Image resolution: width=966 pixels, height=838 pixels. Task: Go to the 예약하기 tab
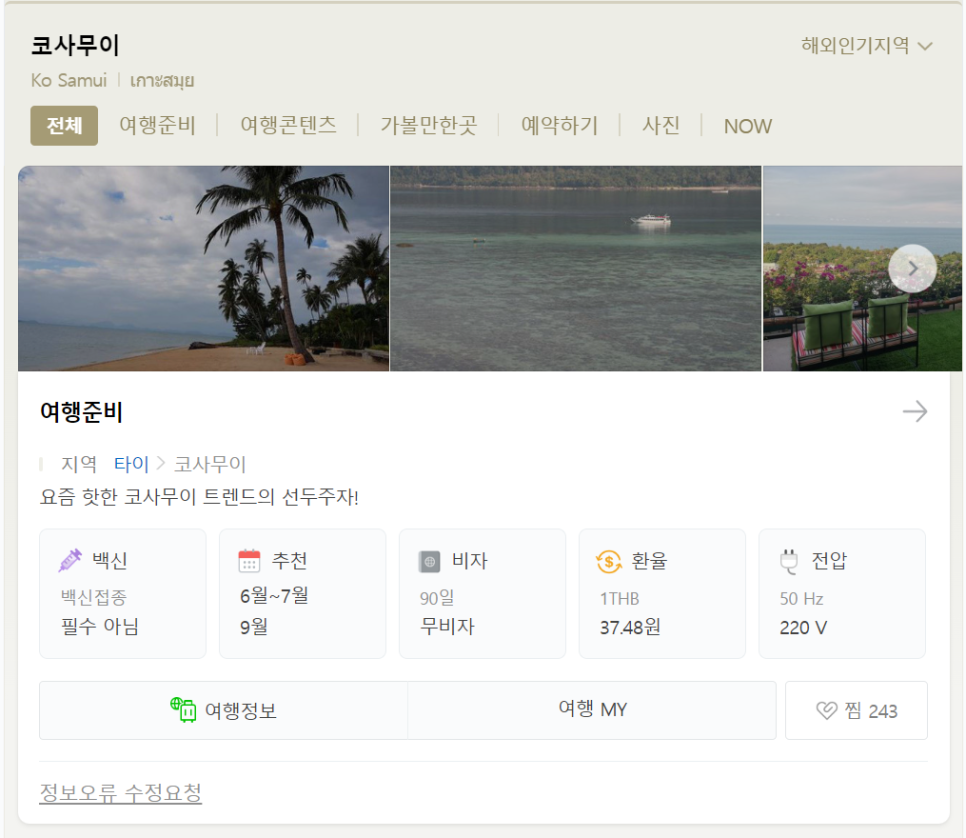pos(559,126)
